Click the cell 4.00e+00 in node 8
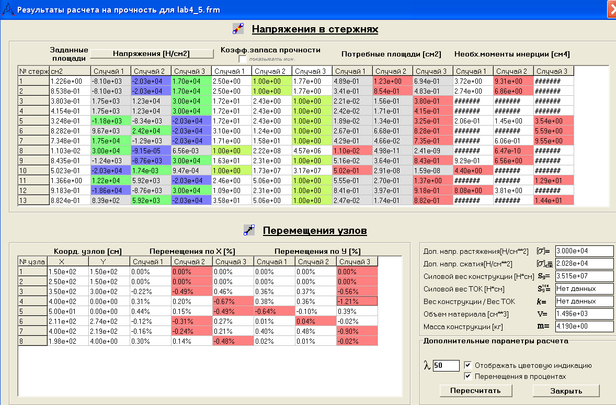Screen dimensions: 616x405 coord(109,341)
